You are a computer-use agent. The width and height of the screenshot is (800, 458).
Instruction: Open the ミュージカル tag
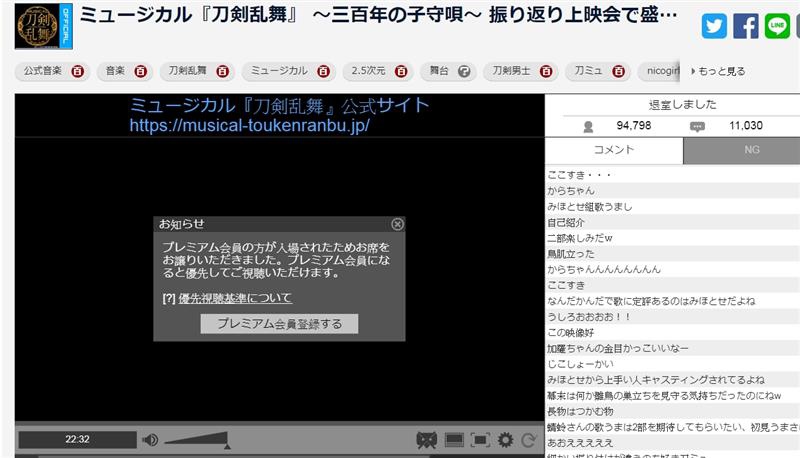pos(279,71)
